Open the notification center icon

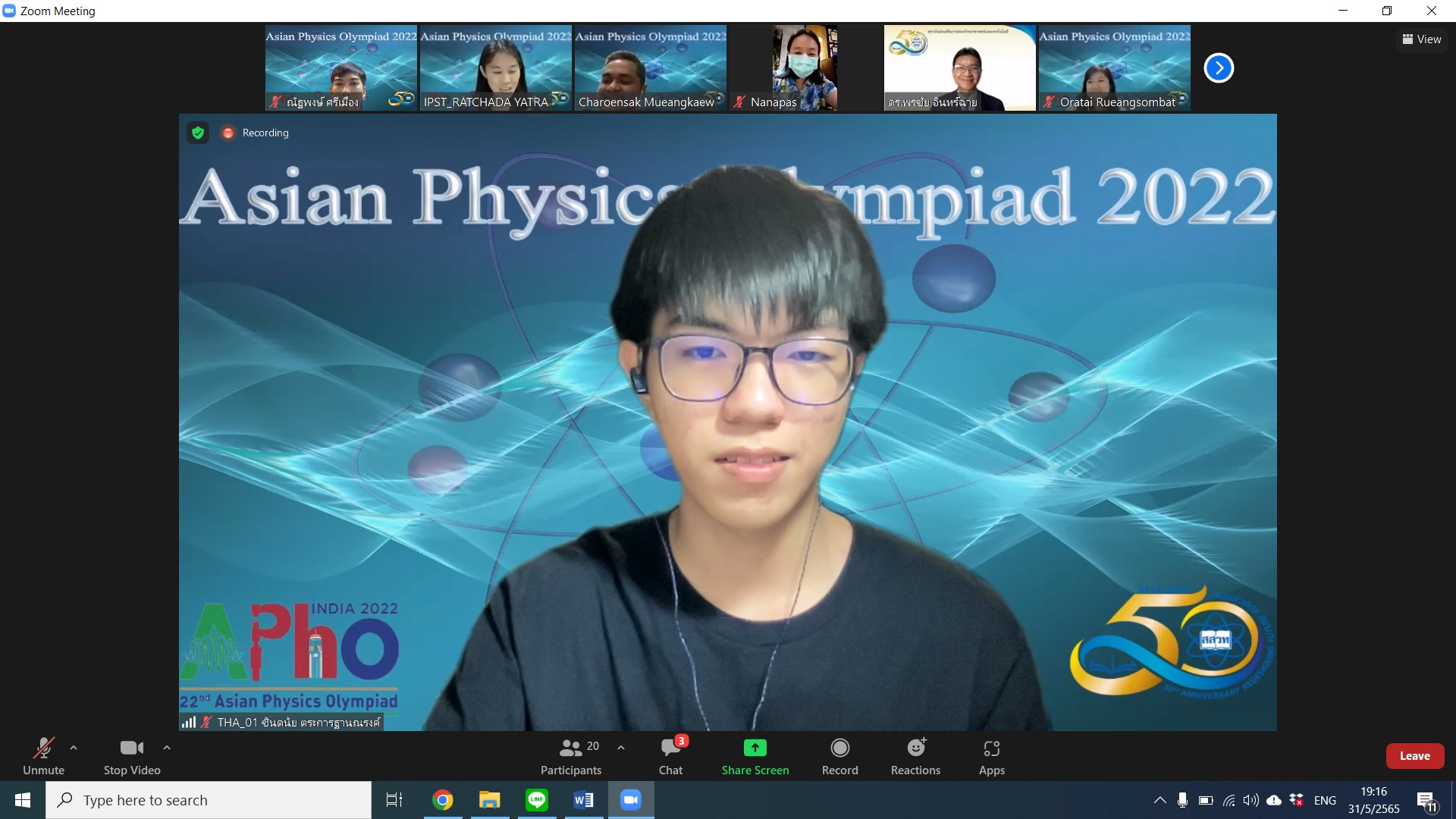tap(1426, 801)
